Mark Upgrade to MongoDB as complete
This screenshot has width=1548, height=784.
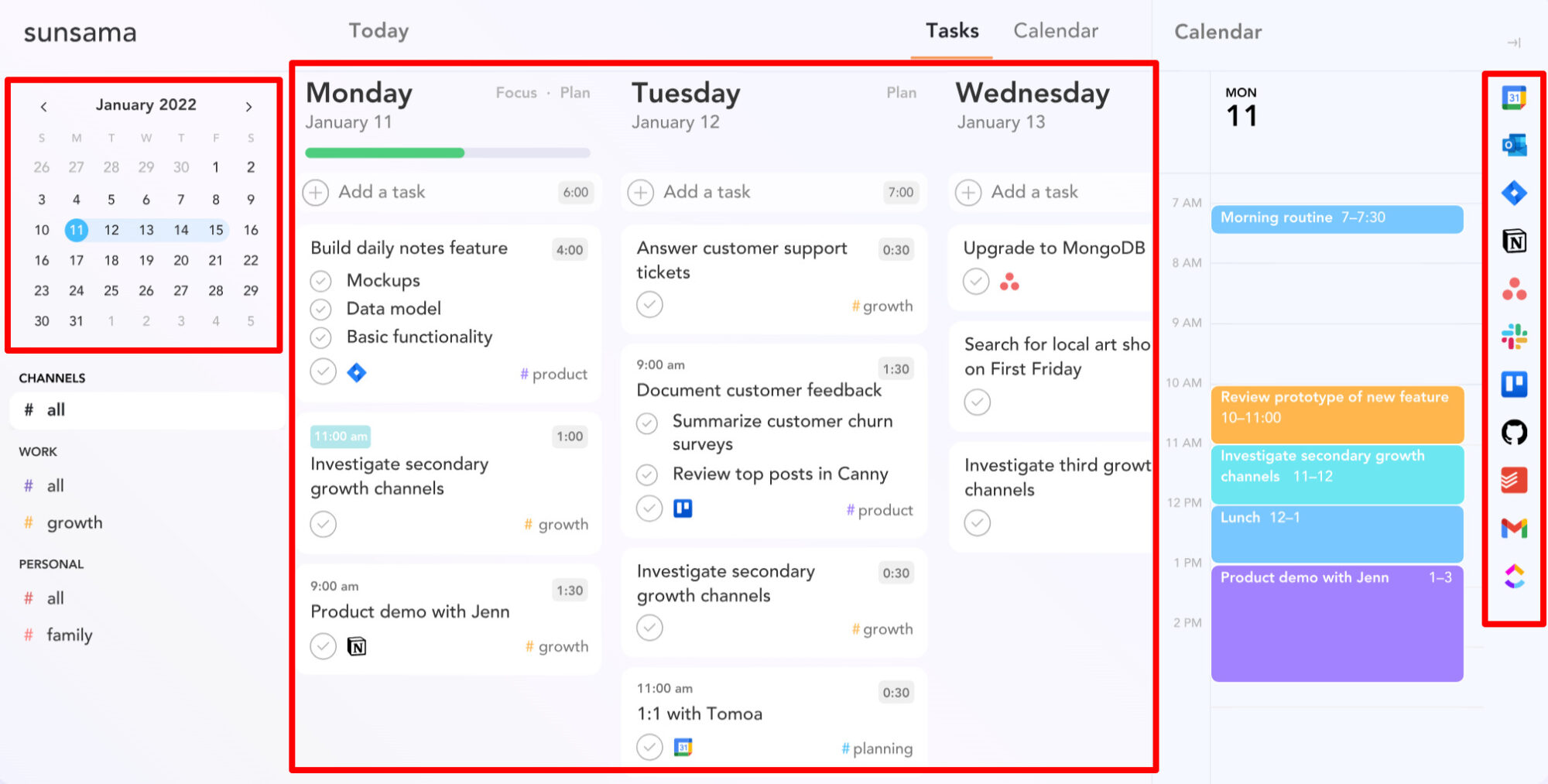pyautogui.click(x=976, y=281)
